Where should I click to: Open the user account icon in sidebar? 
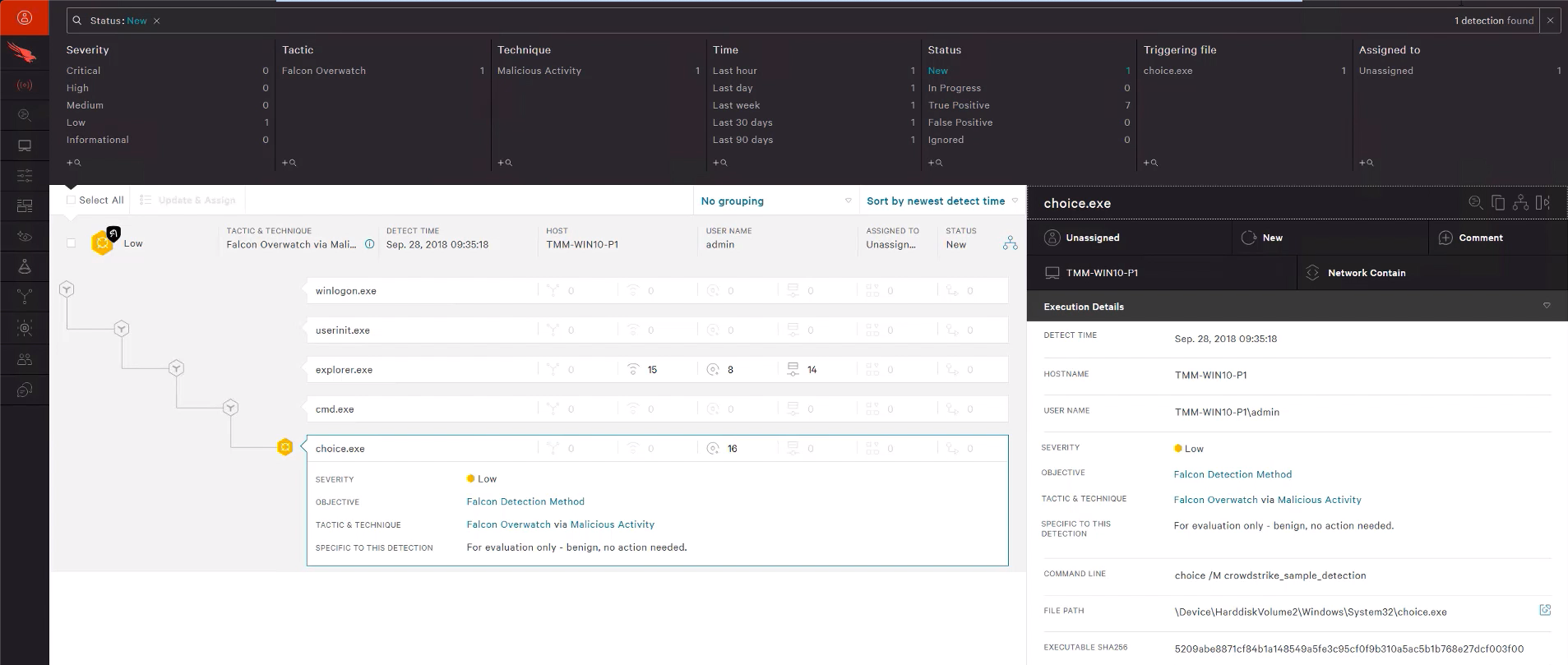25,17
